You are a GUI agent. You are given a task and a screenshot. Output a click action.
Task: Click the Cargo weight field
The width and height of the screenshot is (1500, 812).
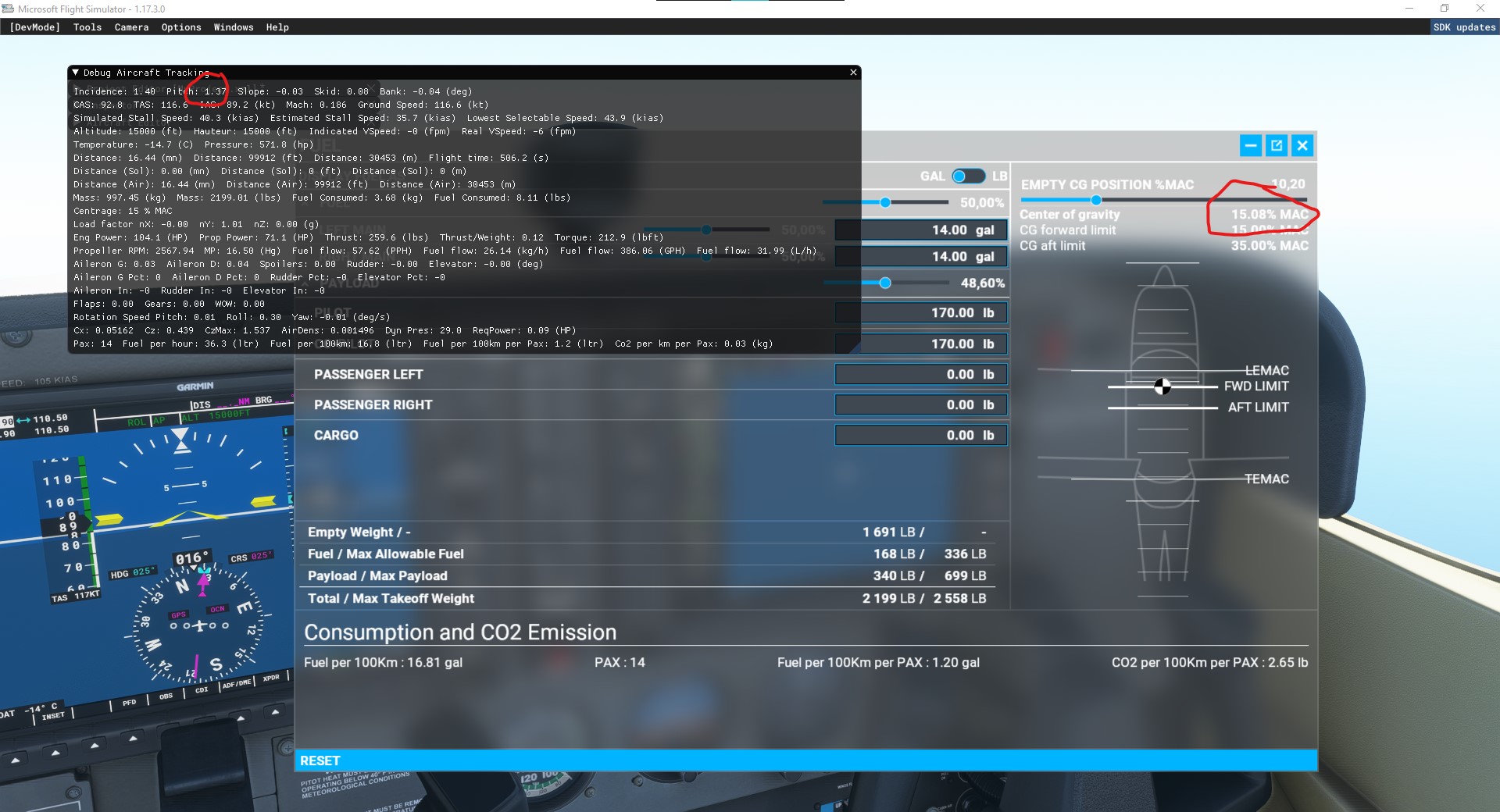point(921,436)
